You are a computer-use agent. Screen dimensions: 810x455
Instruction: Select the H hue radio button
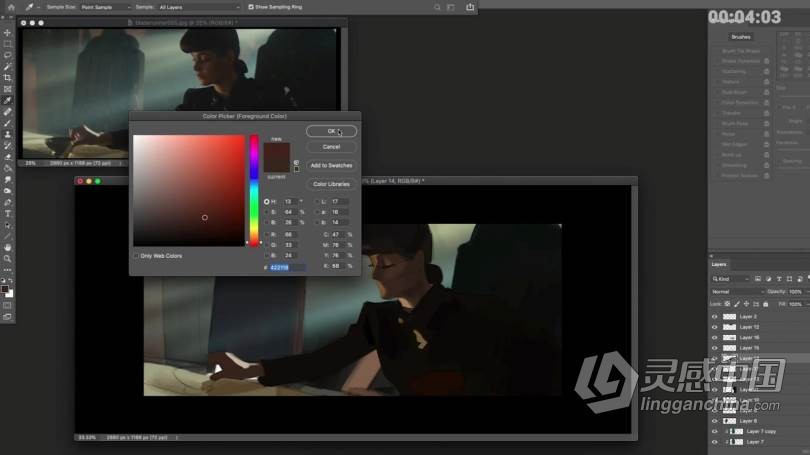pos(267,201)
